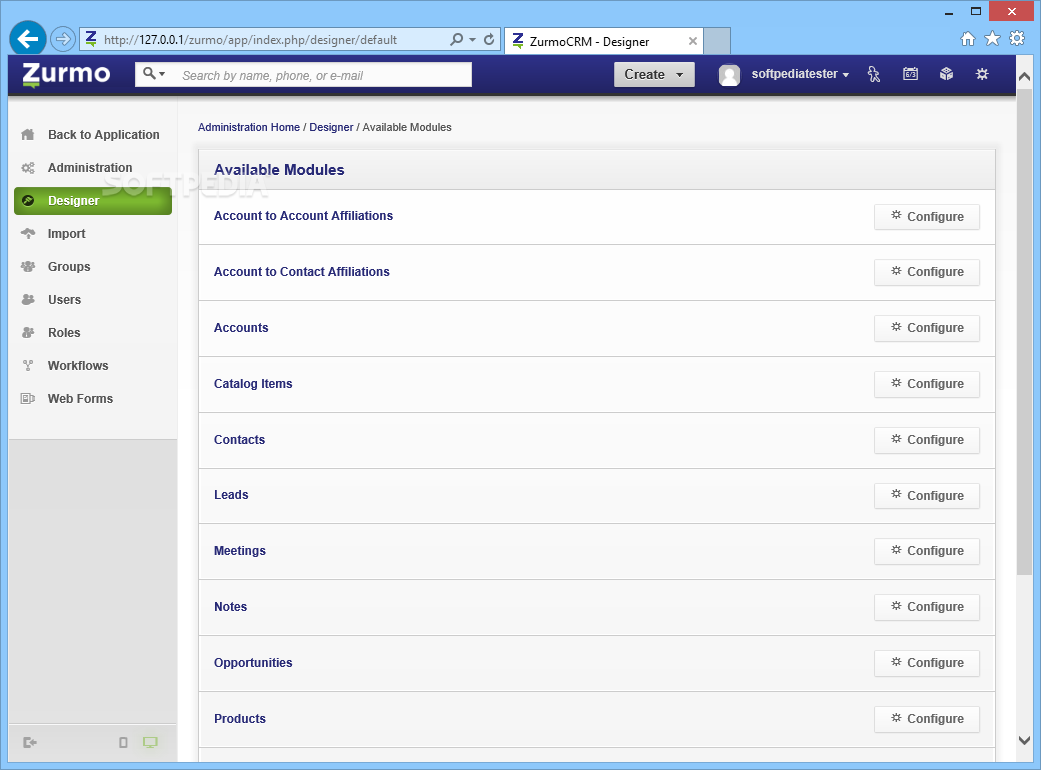
Task: Click the form icon beside Web Forms
Action: pyautogui.click(x=28, y=399)
